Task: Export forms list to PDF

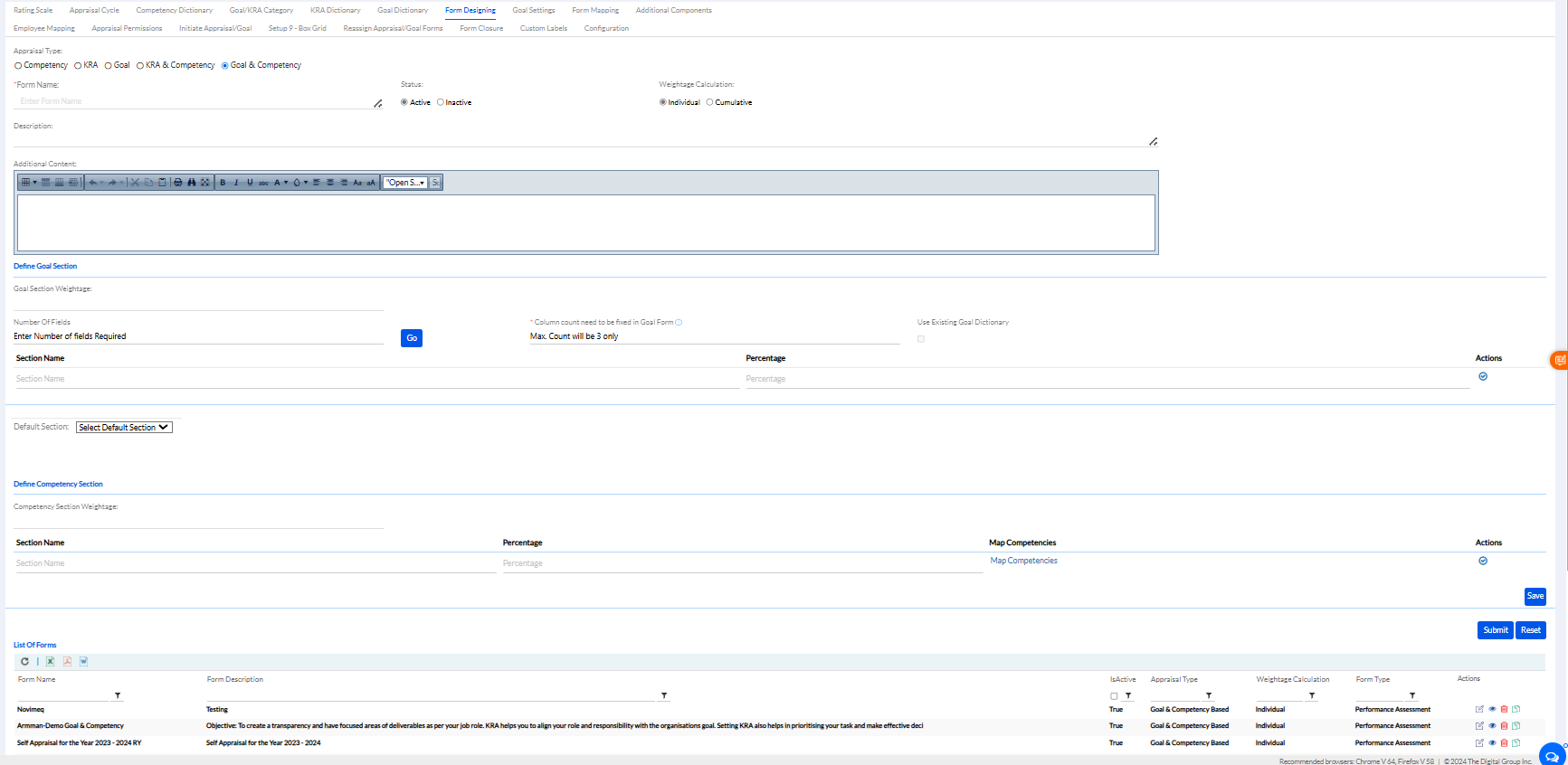Action: (x=67, y=661)
